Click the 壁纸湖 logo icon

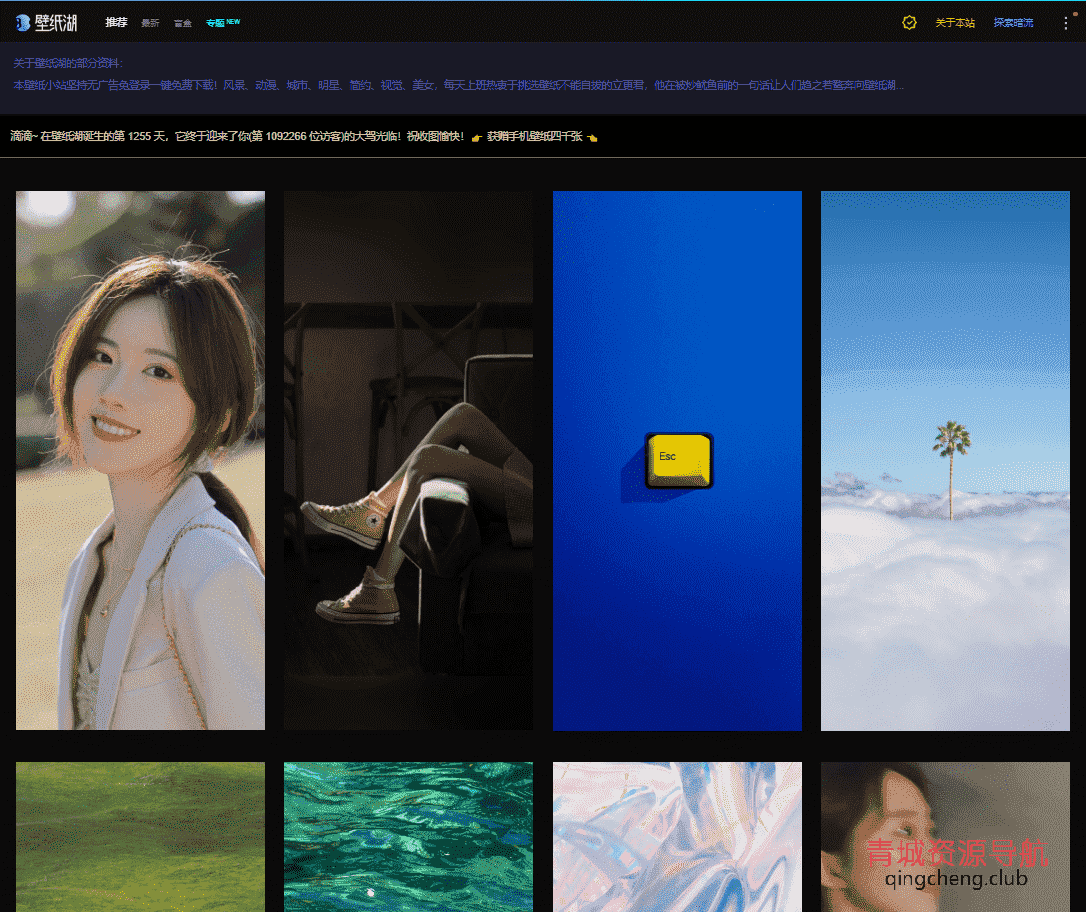coord(23,22)
